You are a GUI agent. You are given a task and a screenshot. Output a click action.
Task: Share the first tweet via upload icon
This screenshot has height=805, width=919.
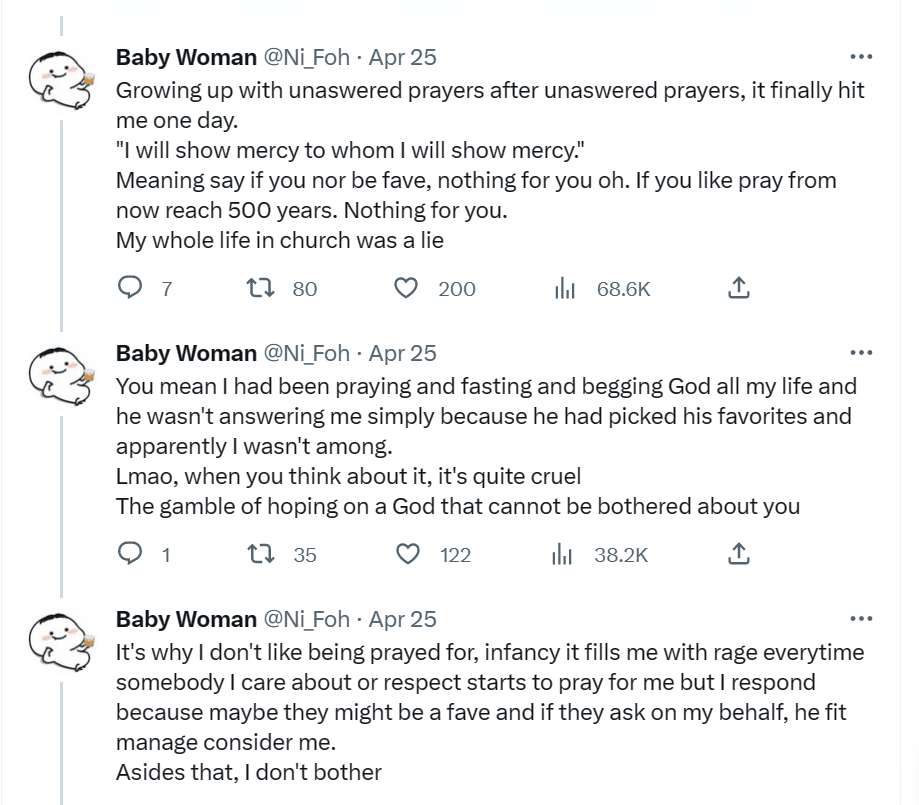tap(737, 289)
